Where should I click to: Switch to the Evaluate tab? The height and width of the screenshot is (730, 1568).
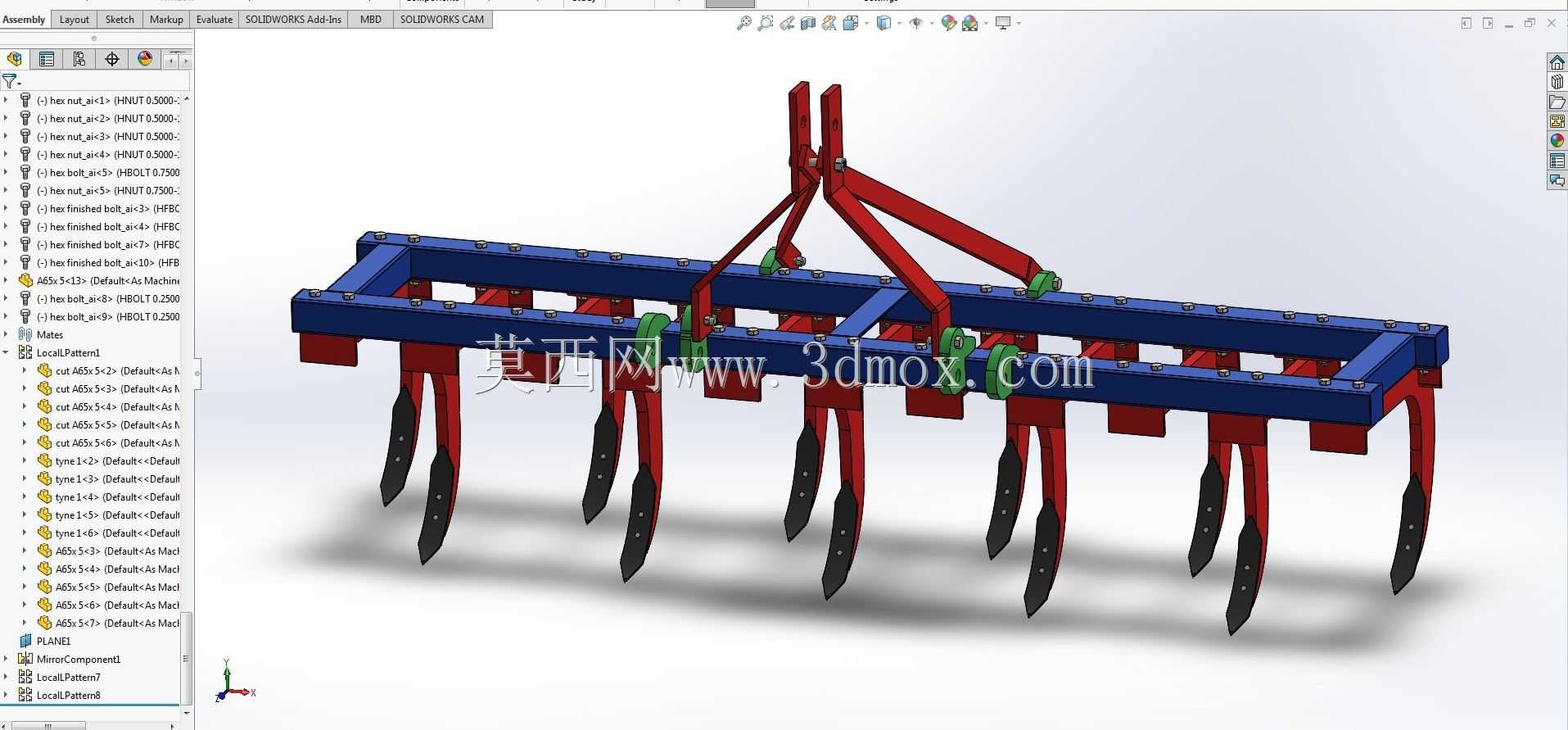point(215,19)
